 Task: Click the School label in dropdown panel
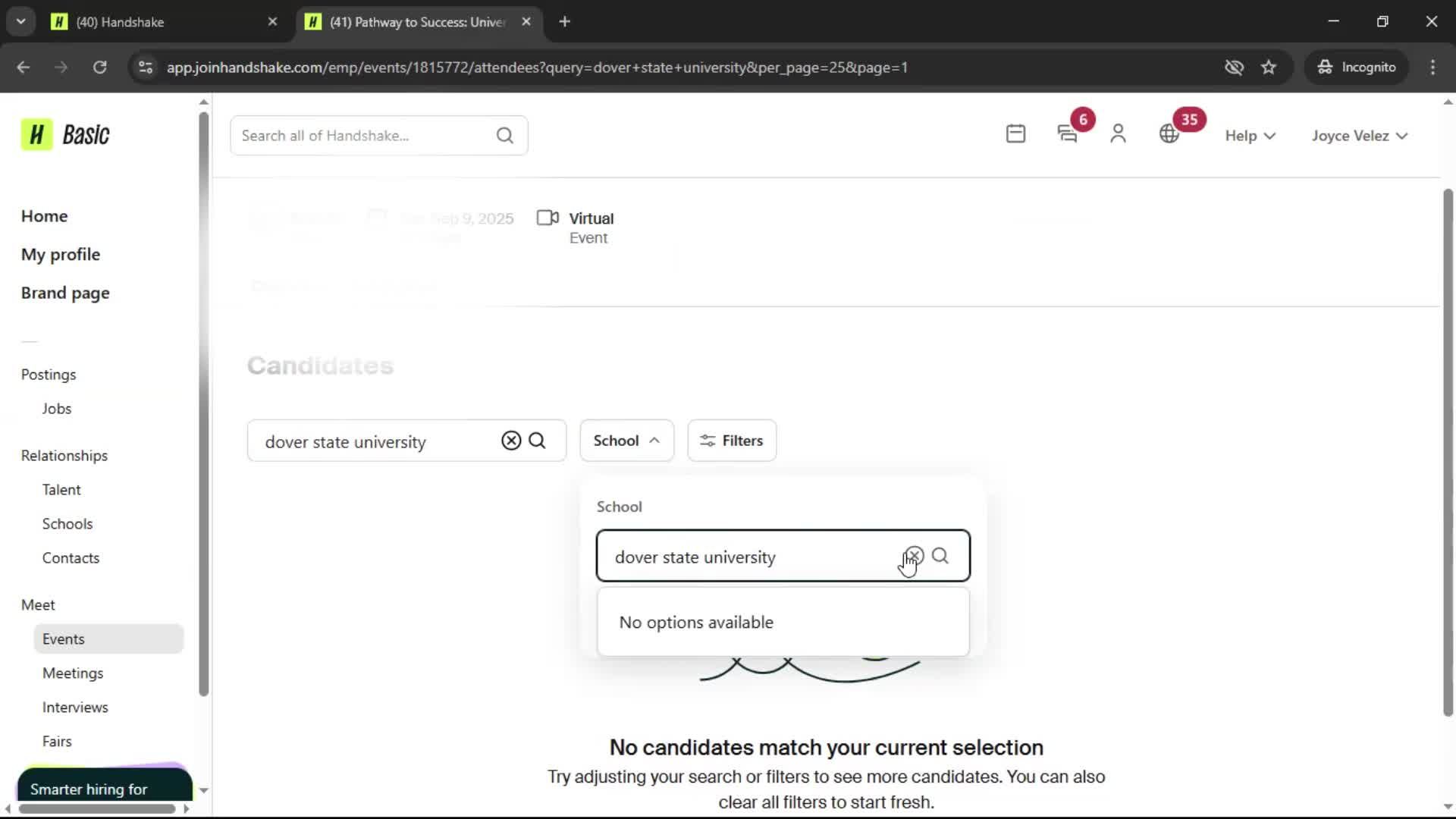click(x=619, y=507)
